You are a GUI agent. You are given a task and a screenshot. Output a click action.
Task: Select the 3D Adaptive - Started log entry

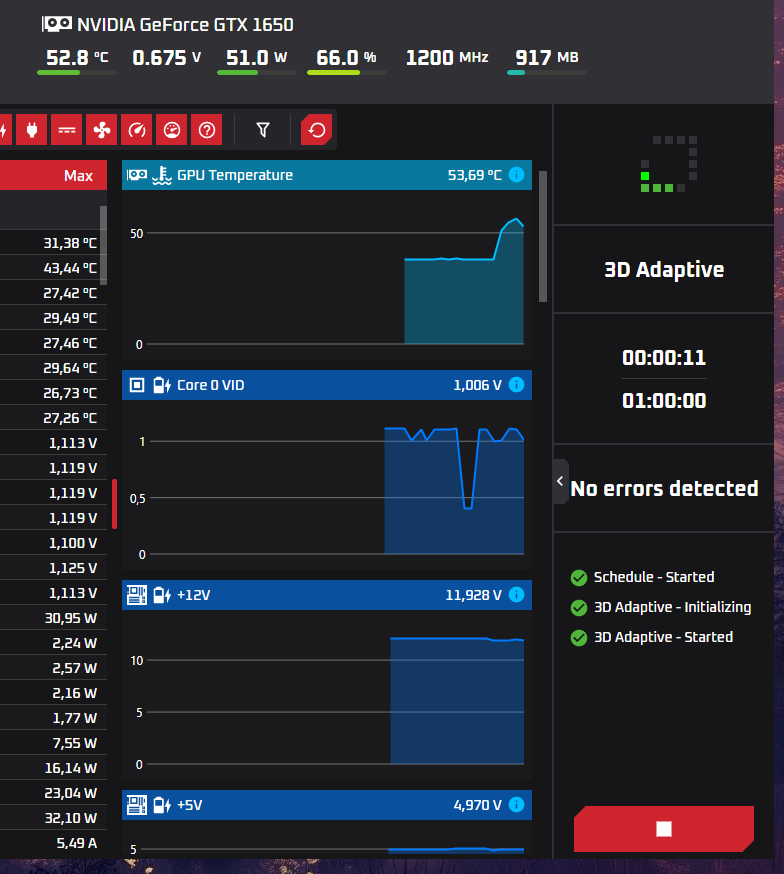tap(652, 637)
